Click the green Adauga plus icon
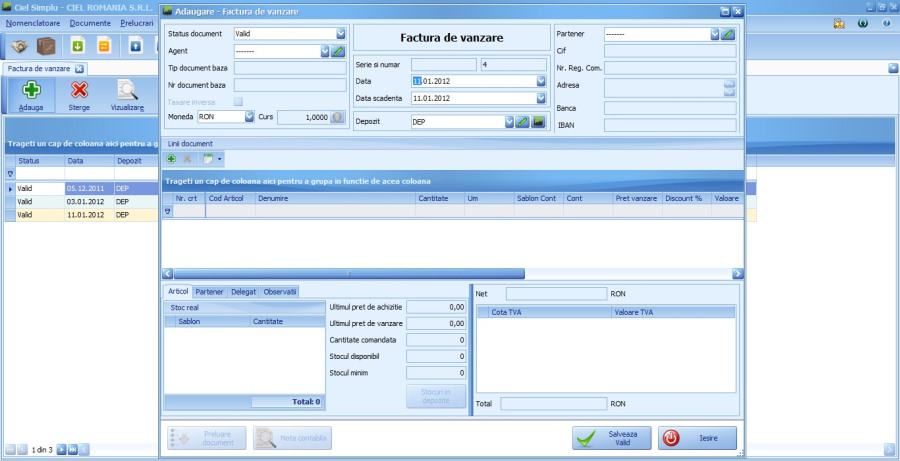This screenshot has width=900, height=461. (x=30, y=91)
